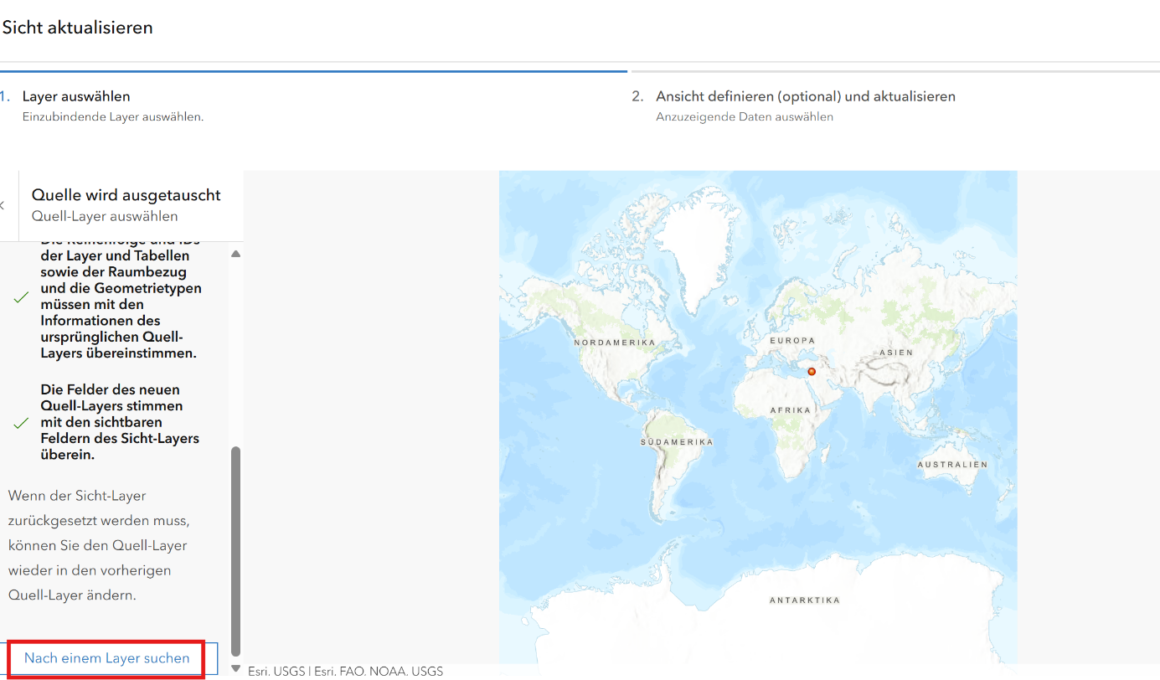The width and height of the screenshot is (1160, 680).
Task: Click the "AUSTRALIEN" label on the map
Action: click(x=953, y=465)
